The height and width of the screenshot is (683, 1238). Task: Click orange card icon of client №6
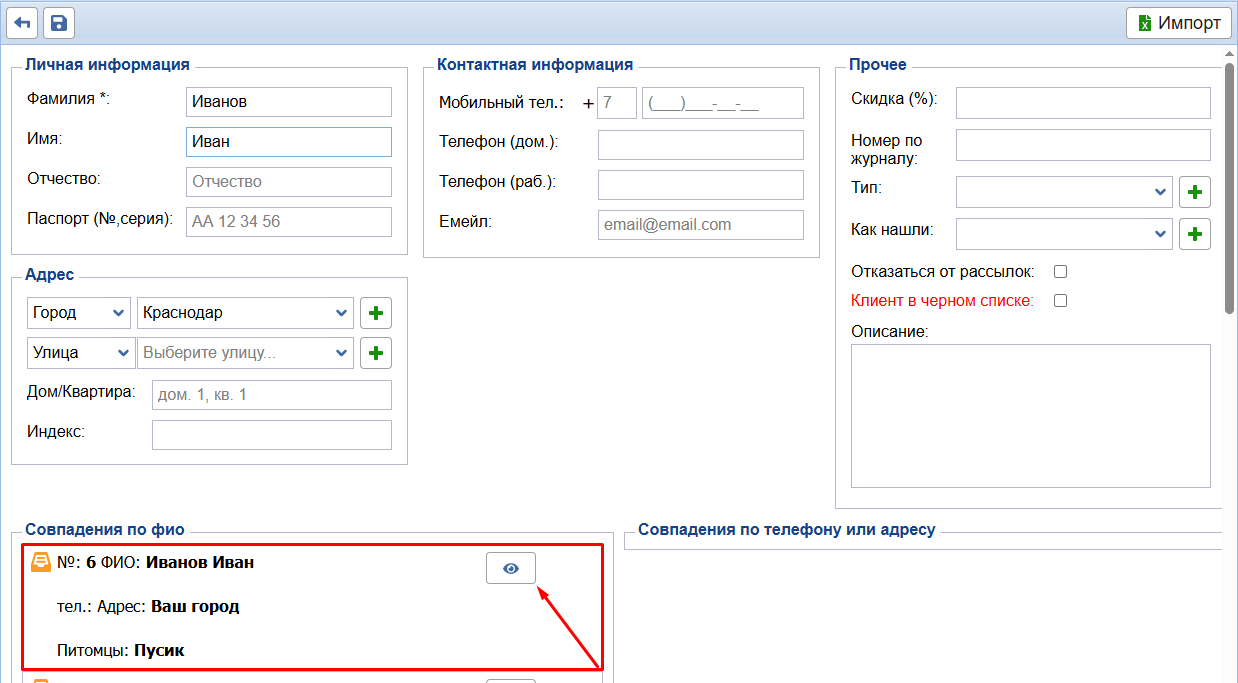coord(41,562)
